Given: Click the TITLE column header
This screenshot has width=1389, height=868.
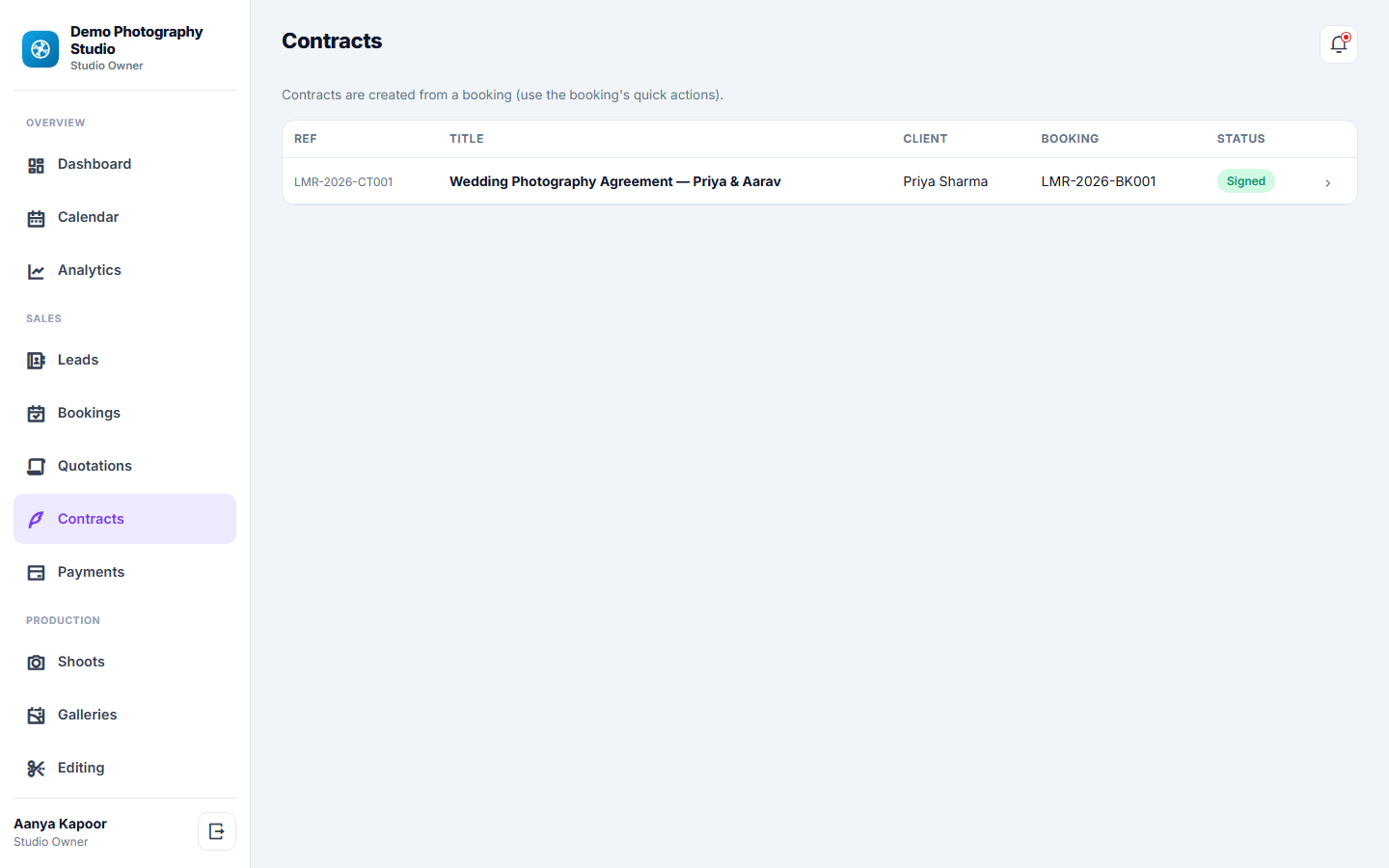Looking at the screenshot, I should [x=467, y=139].
